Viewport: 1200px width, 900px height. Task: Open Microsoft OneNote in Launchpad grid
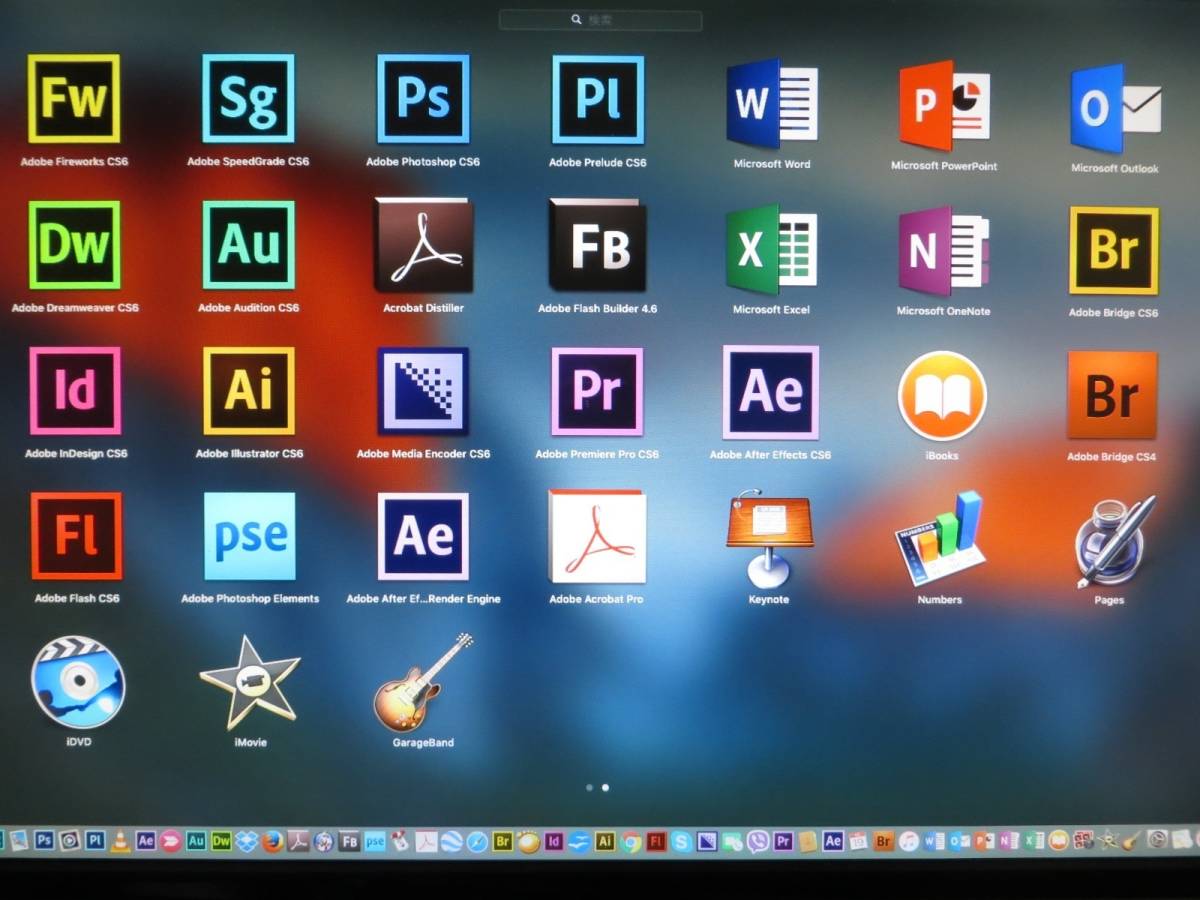[943, 251]
